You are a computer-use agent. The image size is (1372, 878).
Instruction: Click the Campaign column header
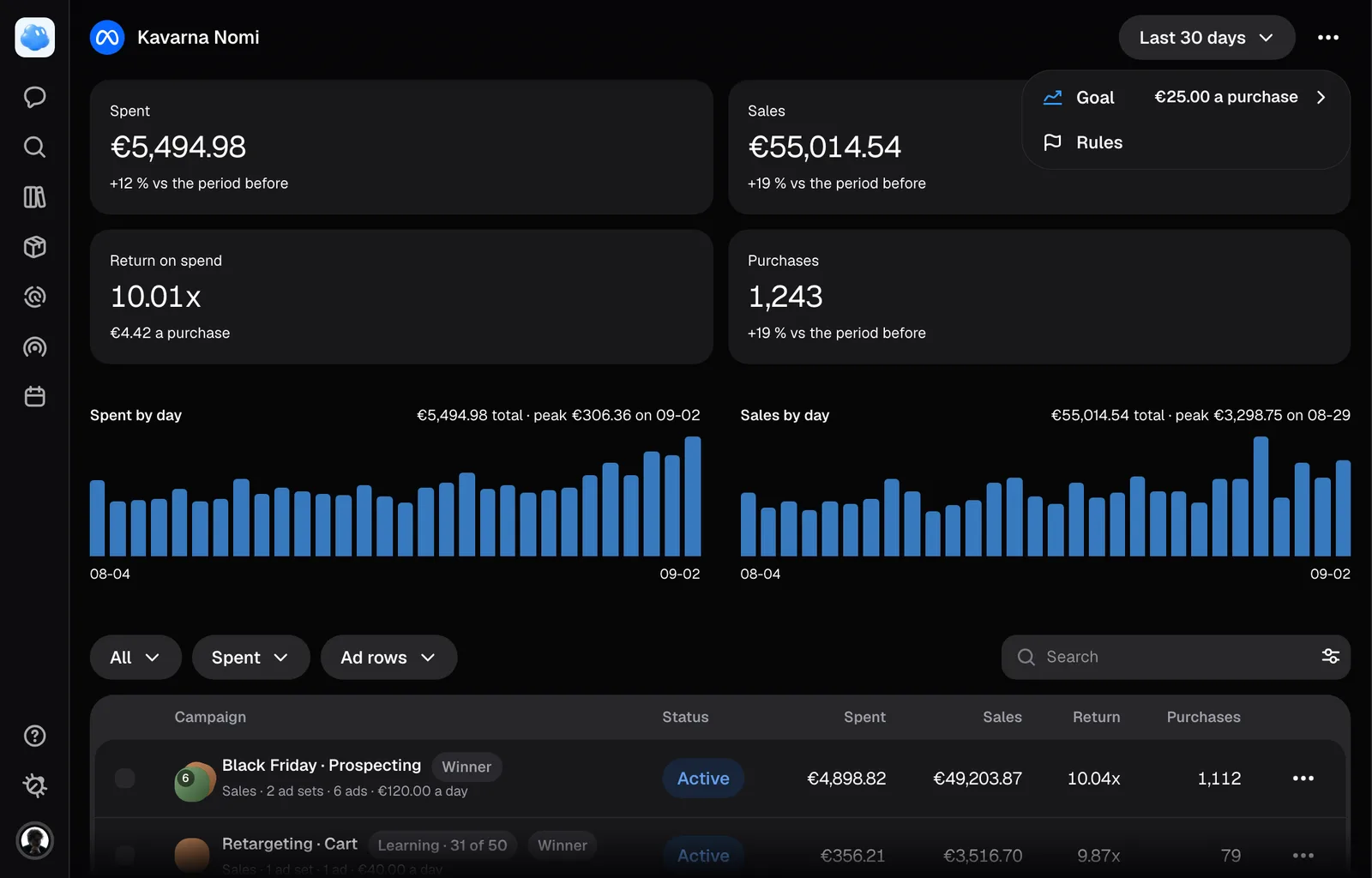coord(210,717)
